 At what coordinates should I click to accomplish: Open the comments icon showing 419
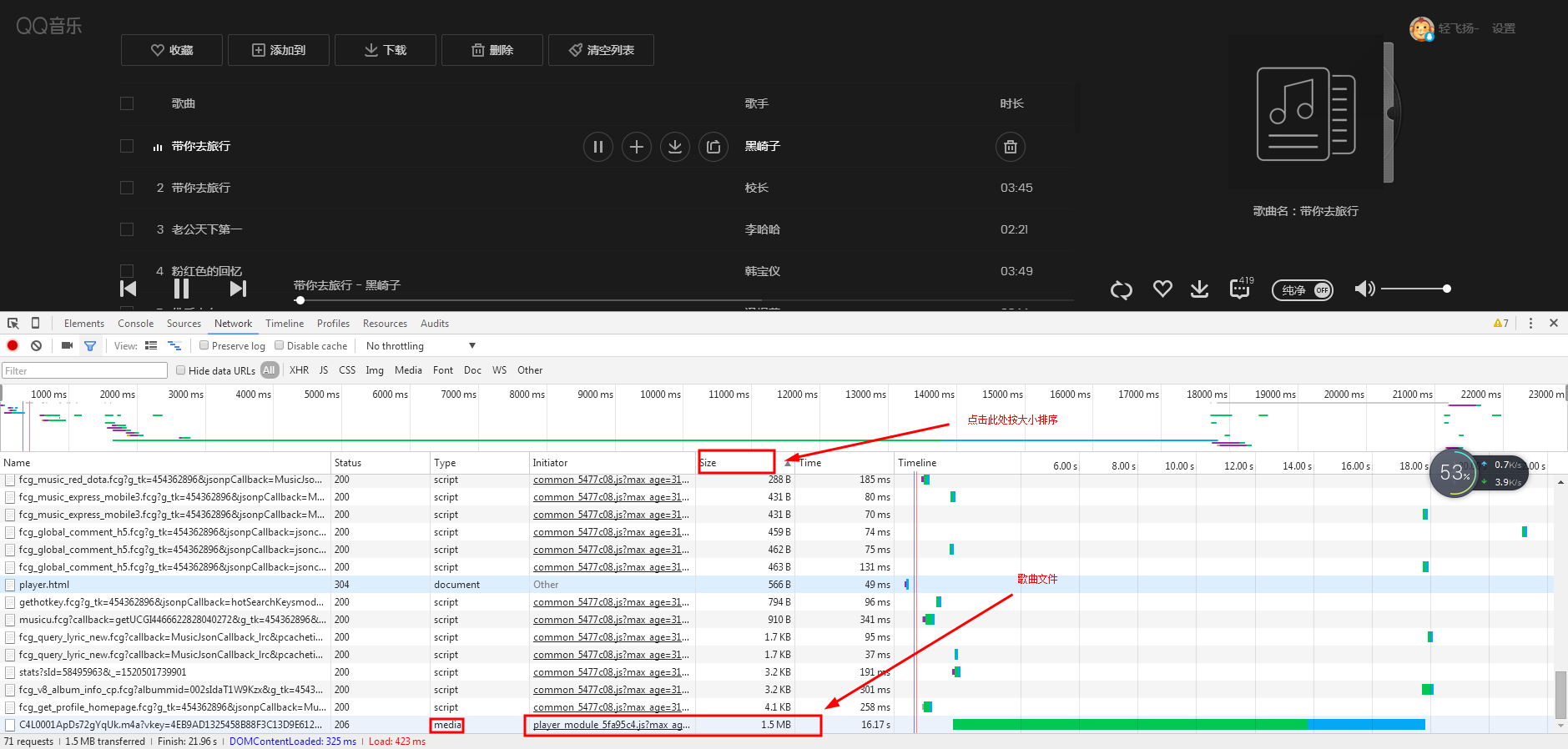[x=1241, y=288]
